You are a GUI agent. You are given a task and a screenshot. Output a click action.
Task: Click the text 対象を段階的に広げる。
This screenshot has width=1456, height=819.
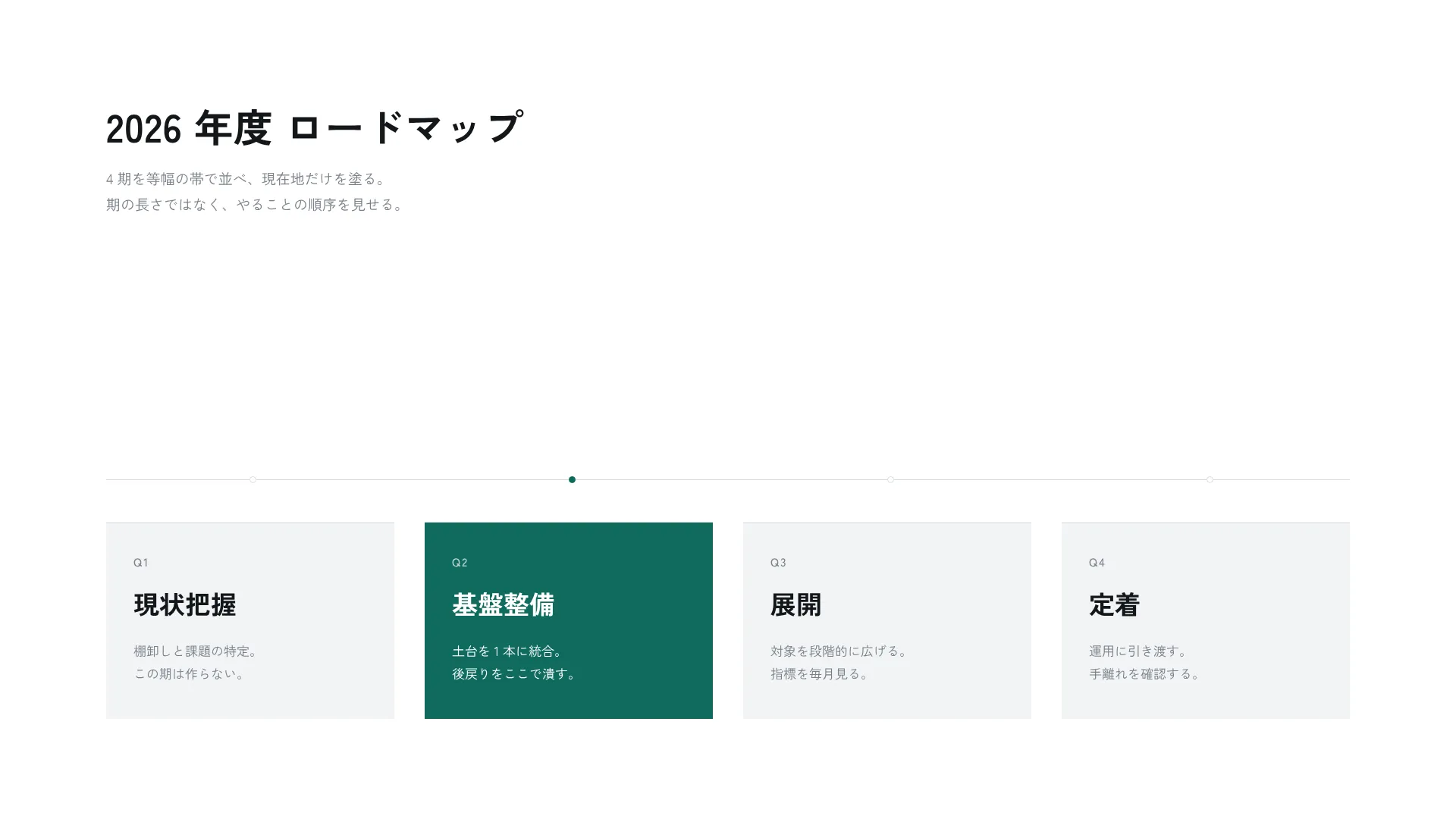(x=839, y=651)
